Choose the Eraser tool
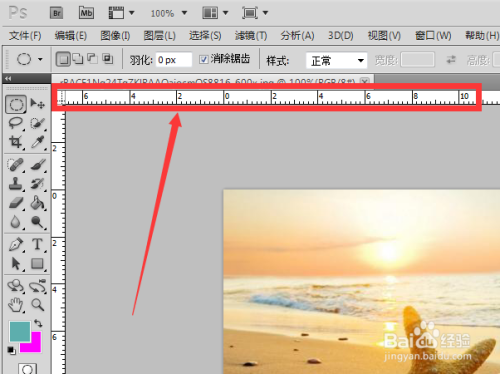The image size is (500, 374). [15, 203]
